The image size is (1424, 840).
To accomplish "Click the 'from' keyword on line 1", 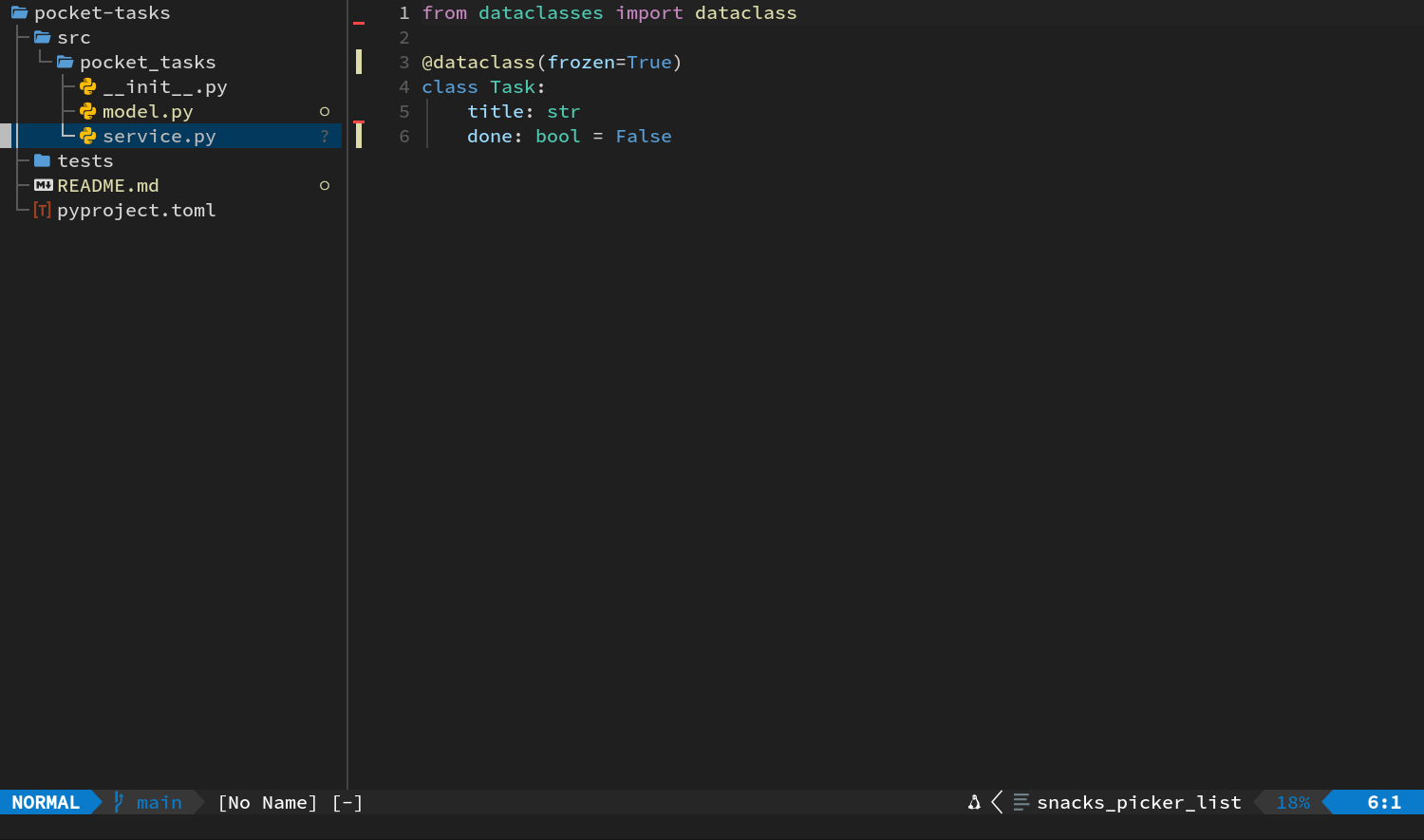I will click(x=444, y=13).
